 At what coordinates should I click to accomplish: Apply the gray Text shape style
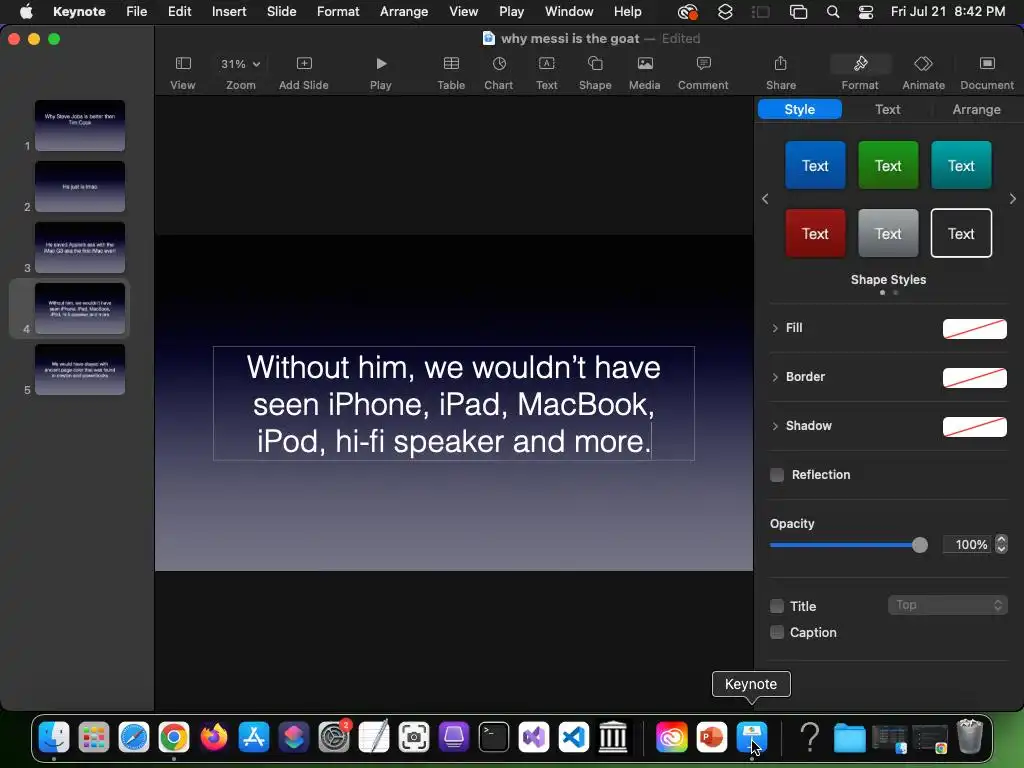[x=888, y=233]
